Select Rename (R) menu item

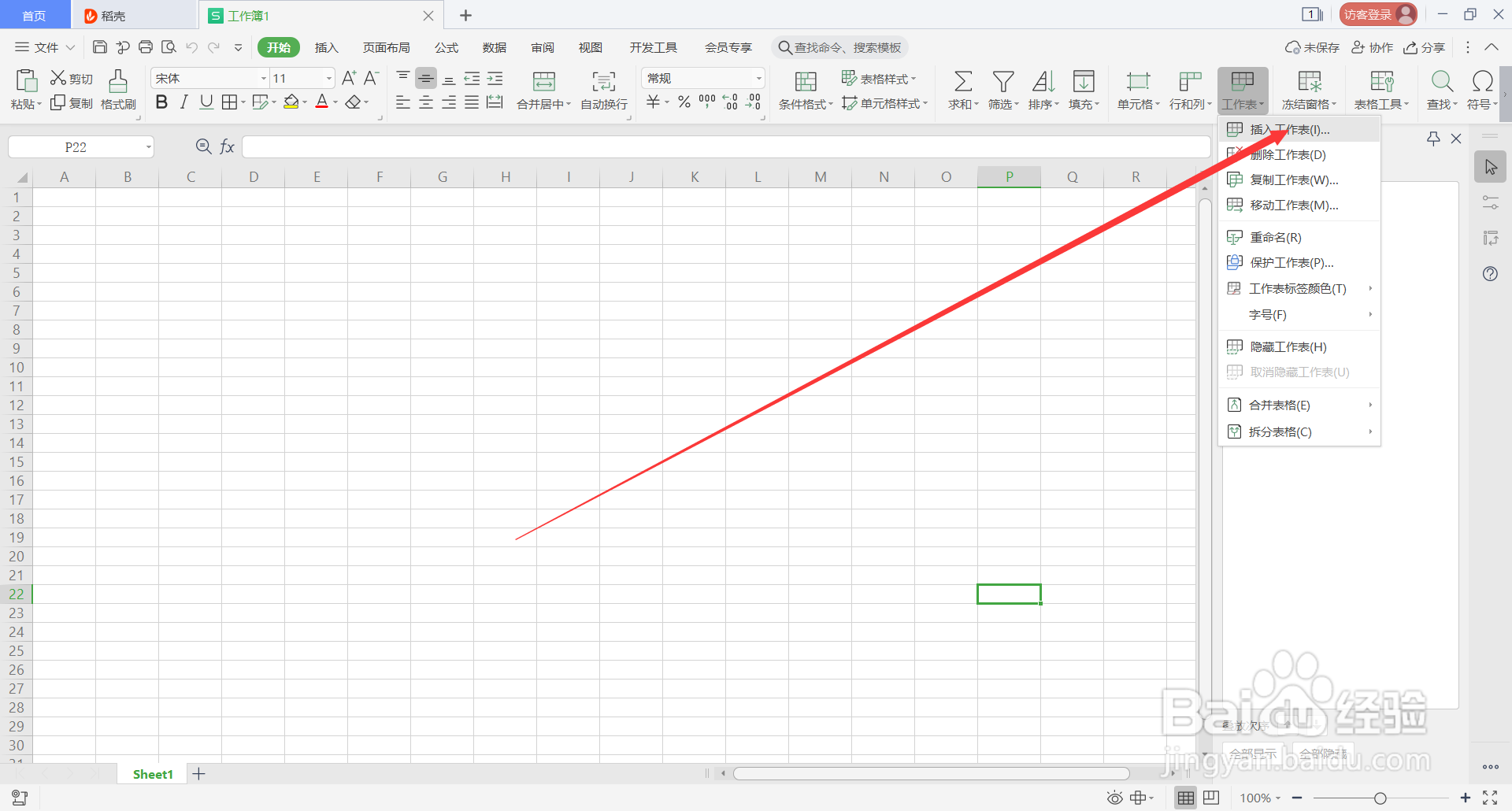point(1299,238)
